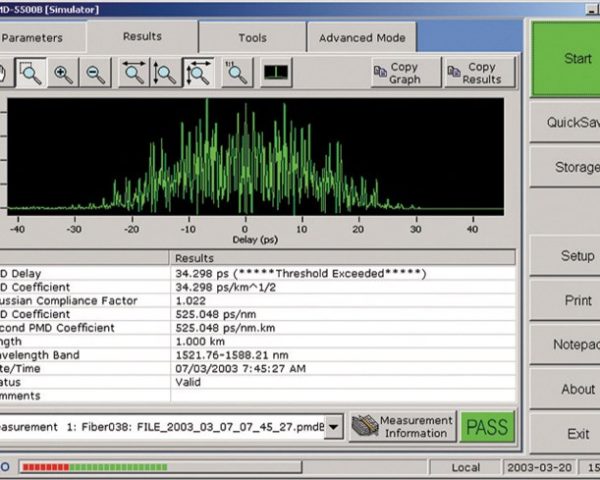This screenshot has height=480, width=600.
Task: Select the Valid status value
Action: click(x=188, y=382)
